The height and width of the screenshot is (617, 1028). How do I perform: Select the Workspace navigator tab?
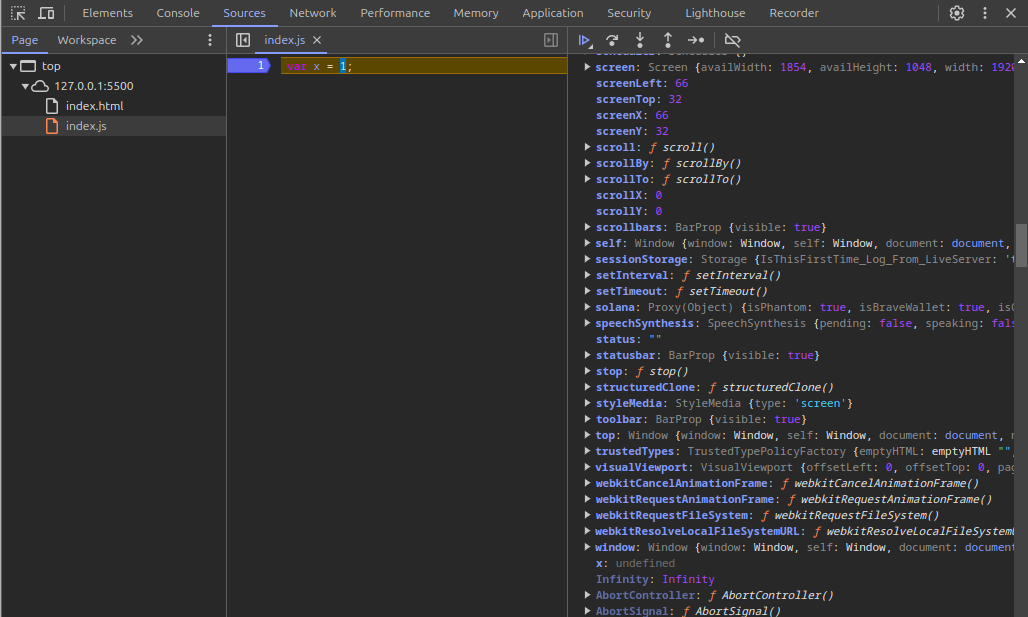point(87,40)
